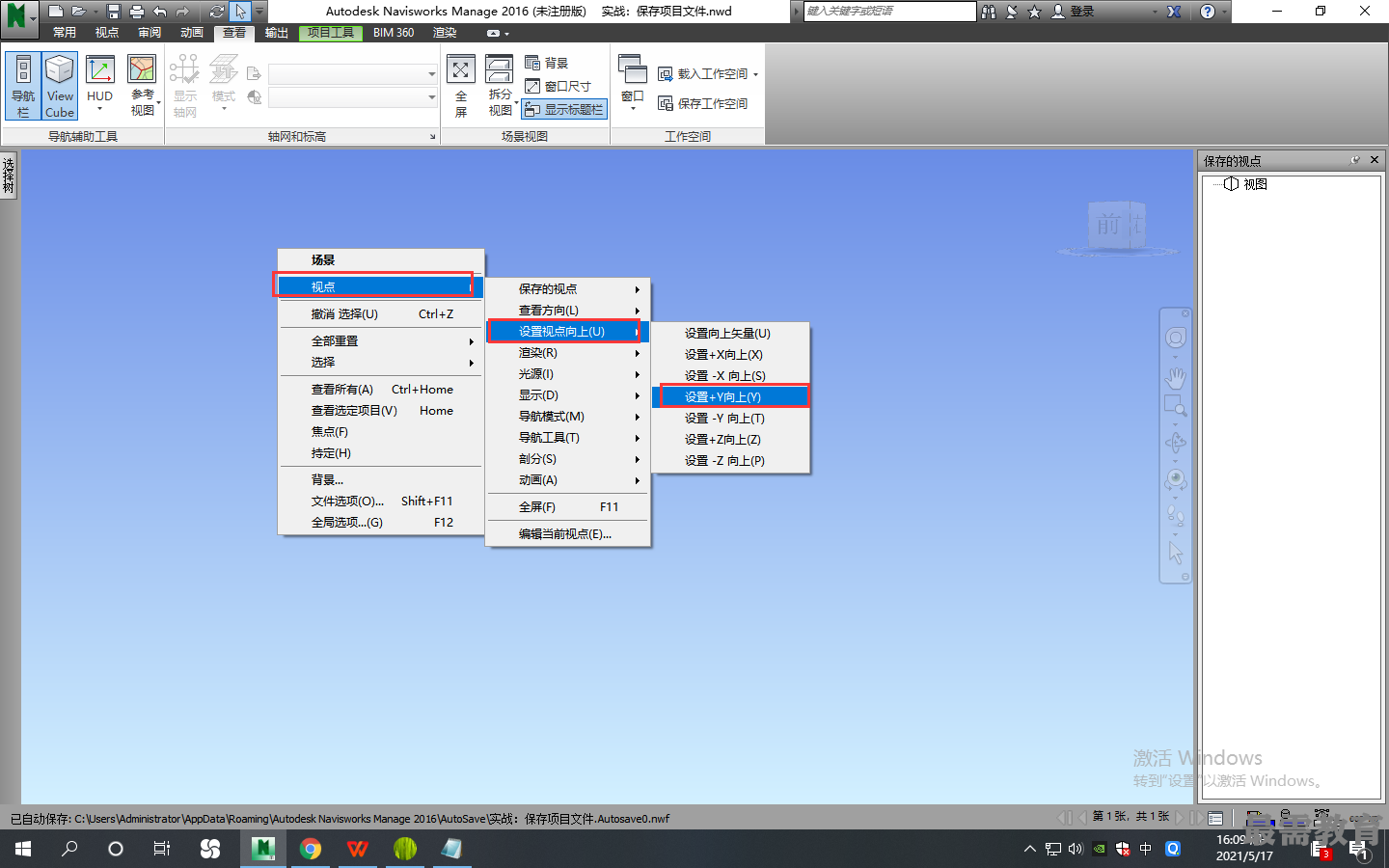Expand 查看方向(L) submenu entry

pos(568,311)
